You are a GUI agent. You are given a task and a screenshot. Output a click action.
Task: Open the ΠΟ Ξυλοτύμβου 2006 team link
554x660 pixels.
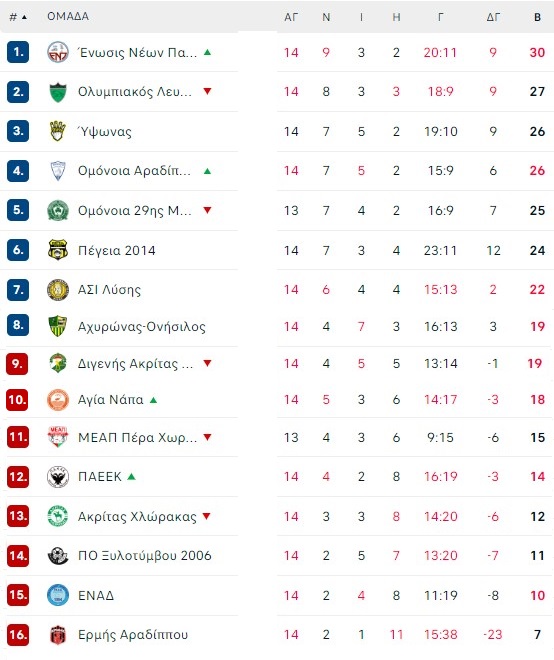(144, 556)
